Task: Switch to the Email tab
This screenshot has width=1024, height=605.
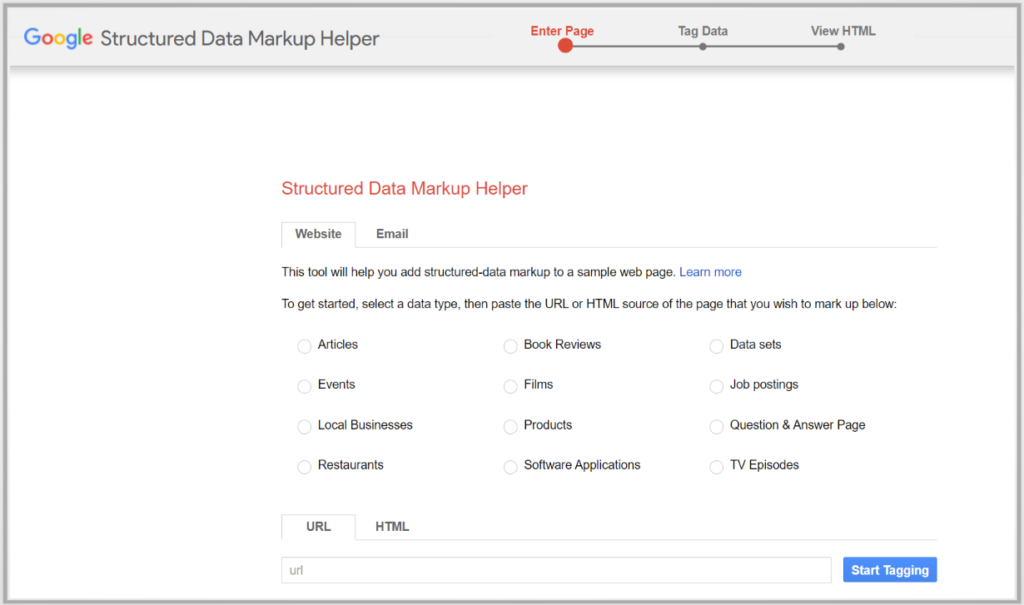Action: coord(391,234)
